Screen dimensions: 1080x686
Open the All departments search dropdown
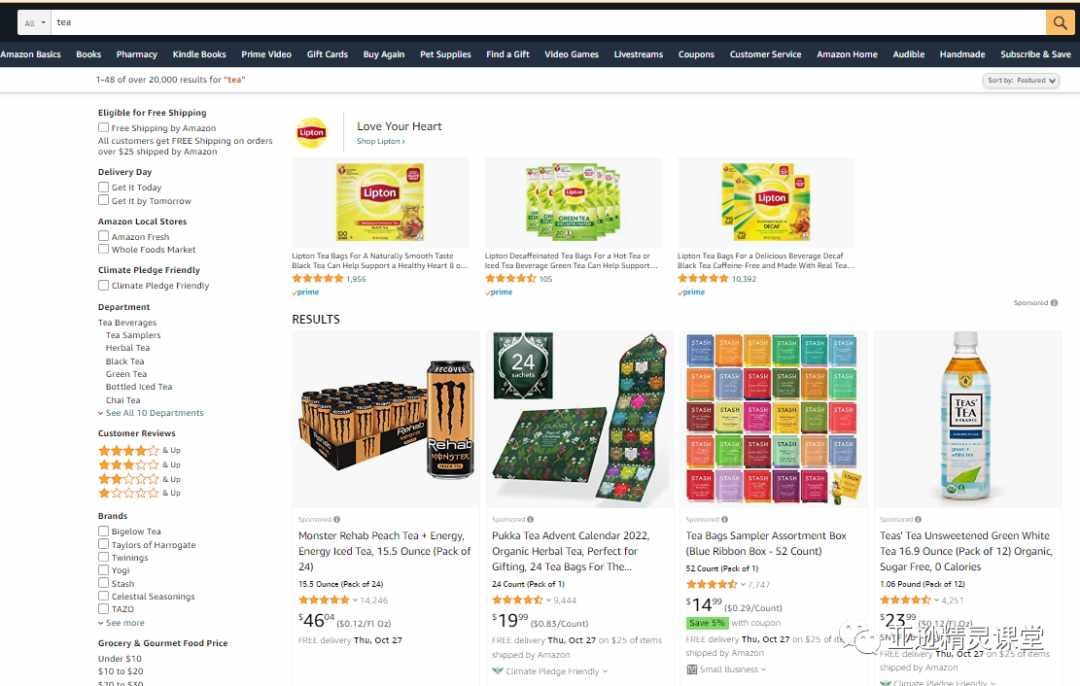coord(34,23)
